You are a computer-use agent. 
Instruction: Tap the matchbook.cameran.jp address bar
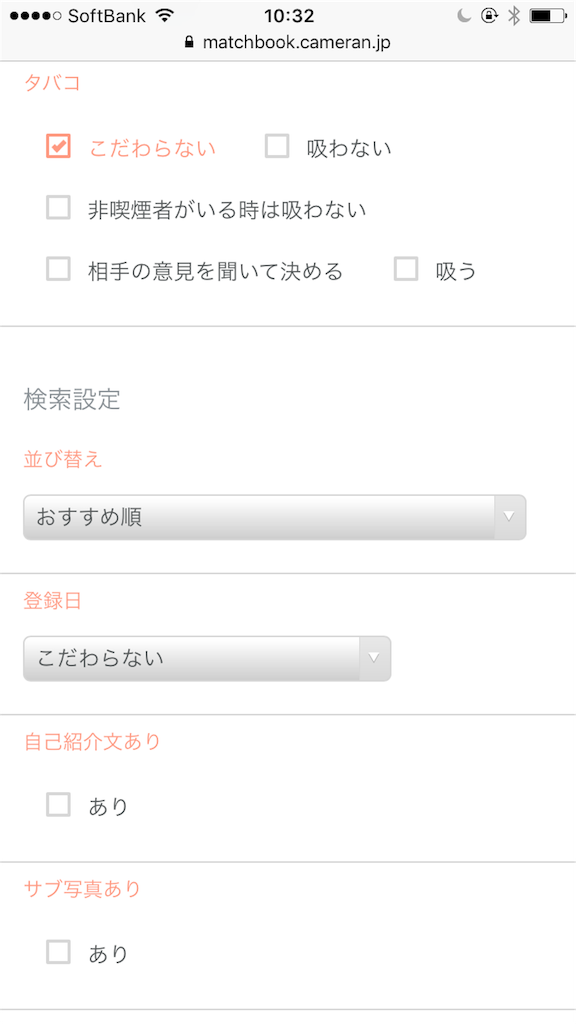click(288, 42)
